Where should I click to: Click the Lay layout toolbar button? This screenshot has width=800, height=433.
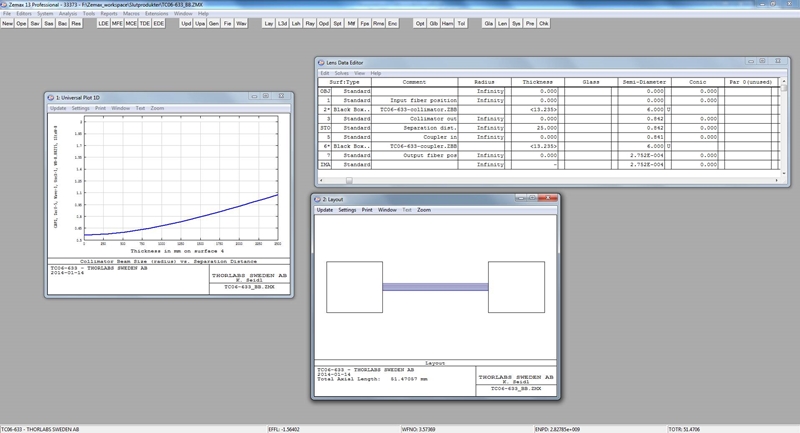268,23
